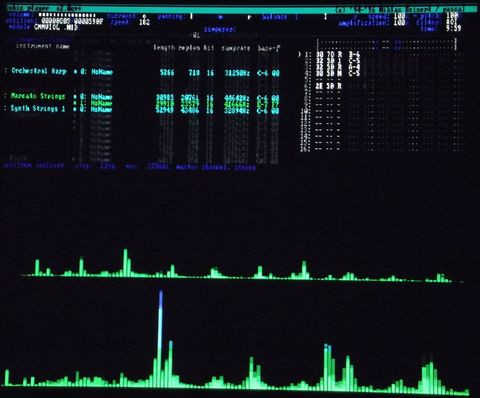Viewport: 480px width, 398px height.
Task: Click the replen value 718
Action: point(194,72)
